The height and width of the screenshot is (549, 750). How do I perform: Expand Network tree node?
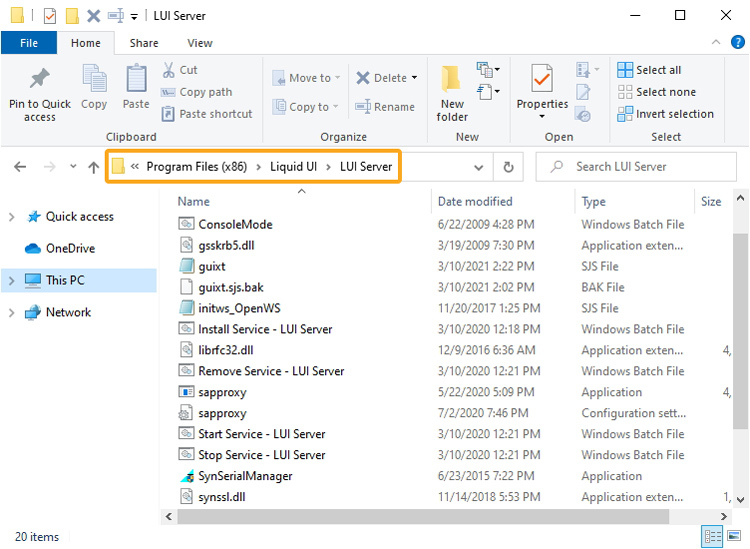point(11,313)
